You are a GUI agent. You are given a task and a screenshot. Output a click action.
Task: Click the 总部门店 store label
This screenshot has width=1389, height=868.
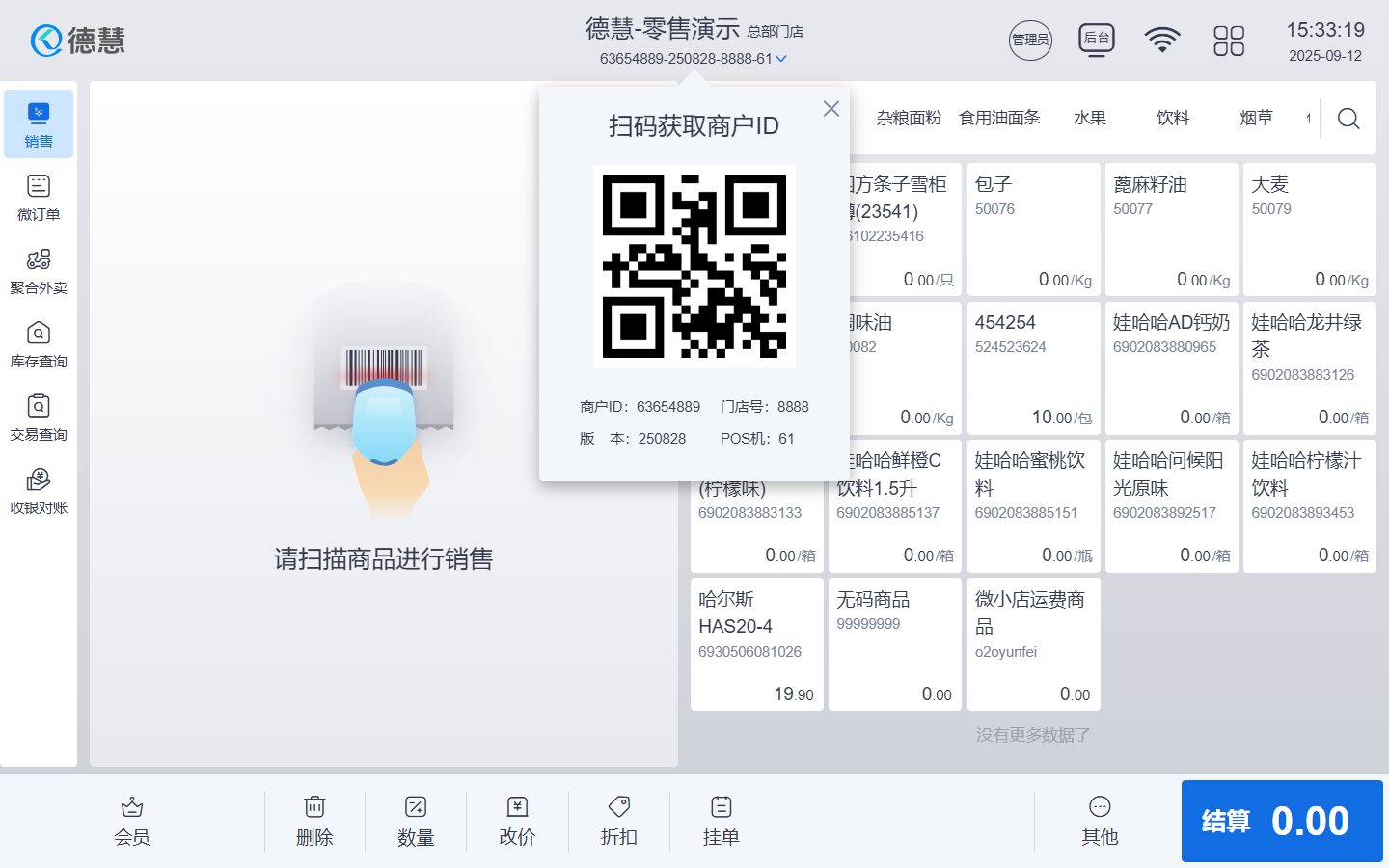776,32
